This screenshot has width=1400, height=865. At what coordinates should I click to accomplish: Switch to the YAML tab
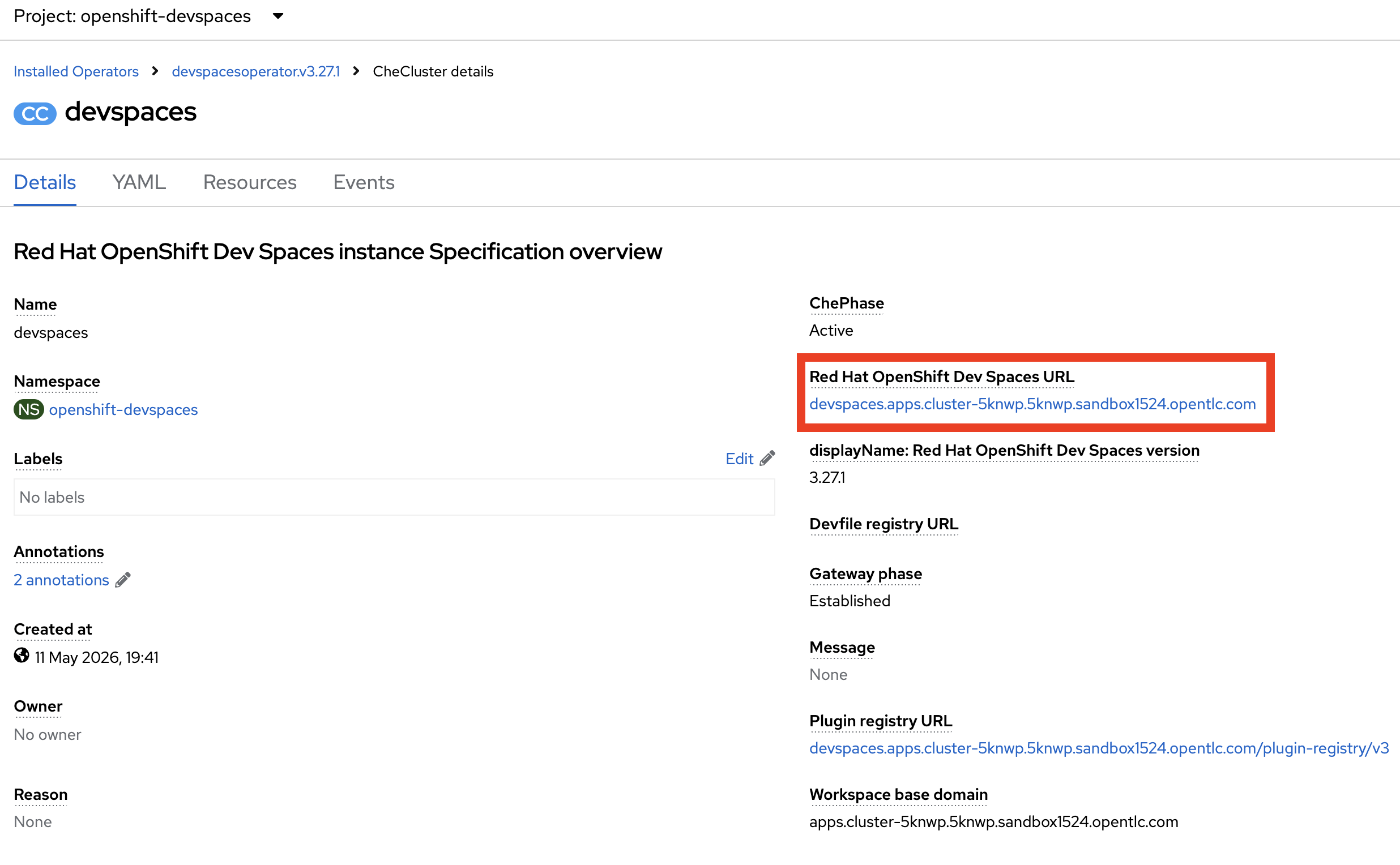[x=139, y=182]
